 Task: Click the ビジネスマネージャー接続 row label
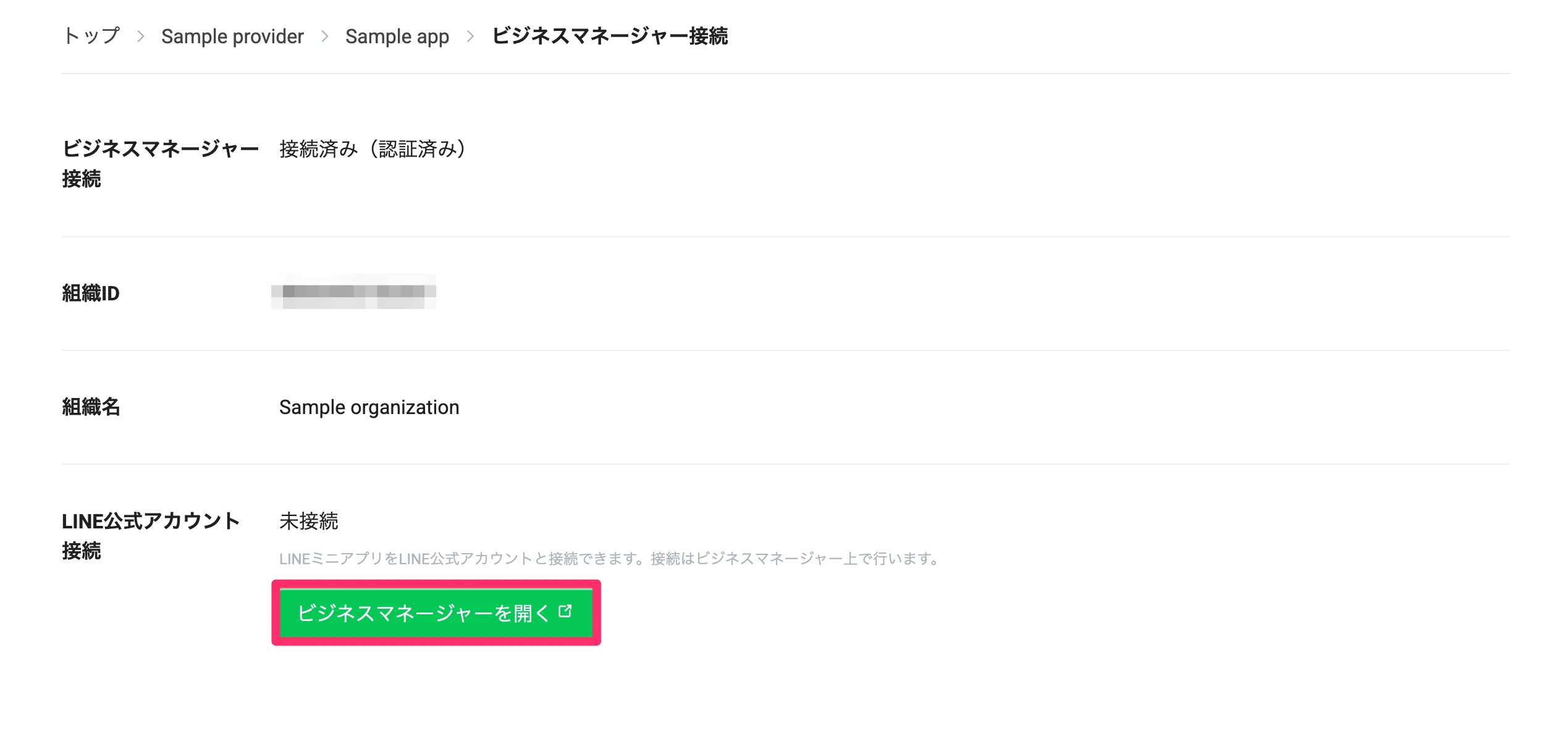tap(161, 164)
